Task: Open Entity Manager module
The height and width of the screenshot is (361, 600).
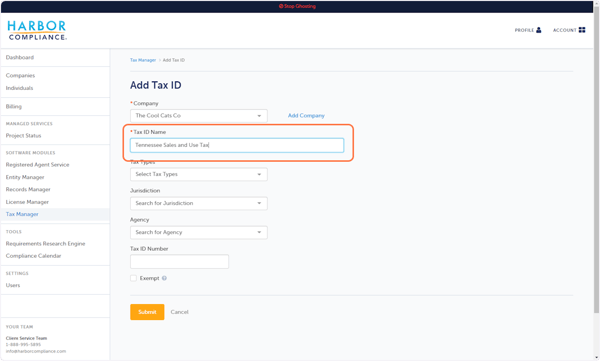Action: 25,177
